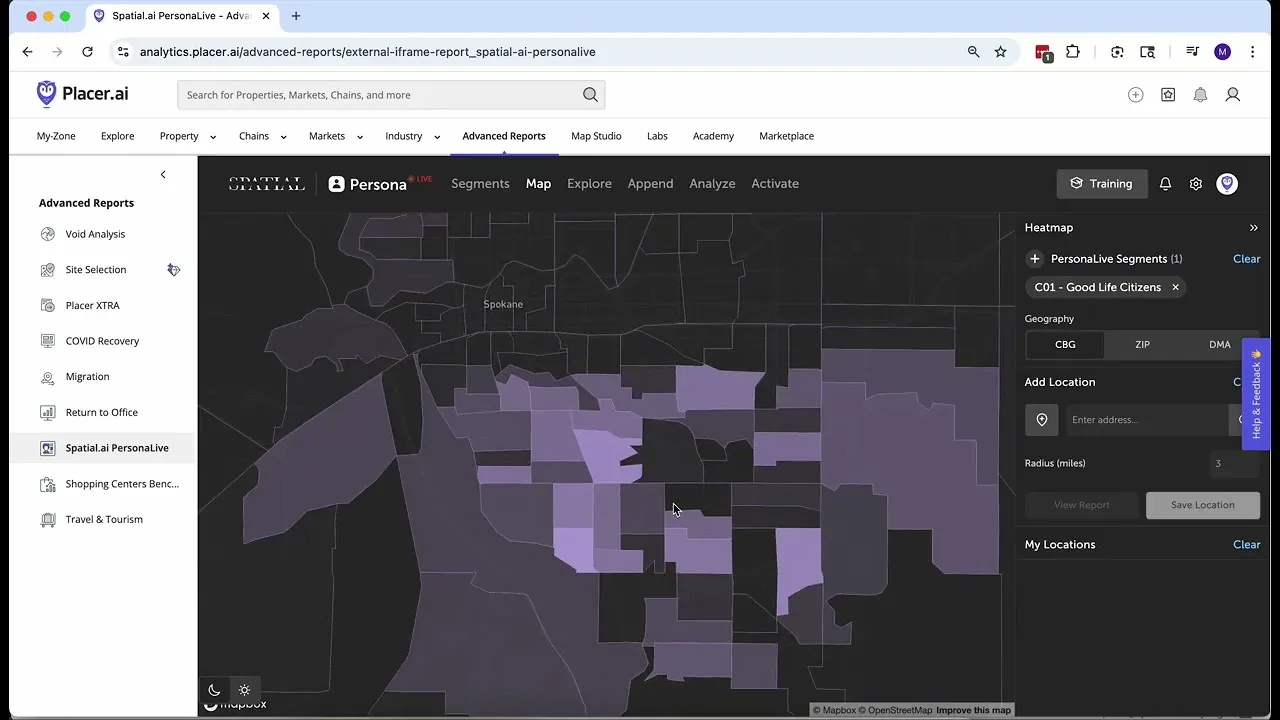Collapse the Heatmap panel
The height and width of the screenshot is (720, 1280).
(1253, 228)
